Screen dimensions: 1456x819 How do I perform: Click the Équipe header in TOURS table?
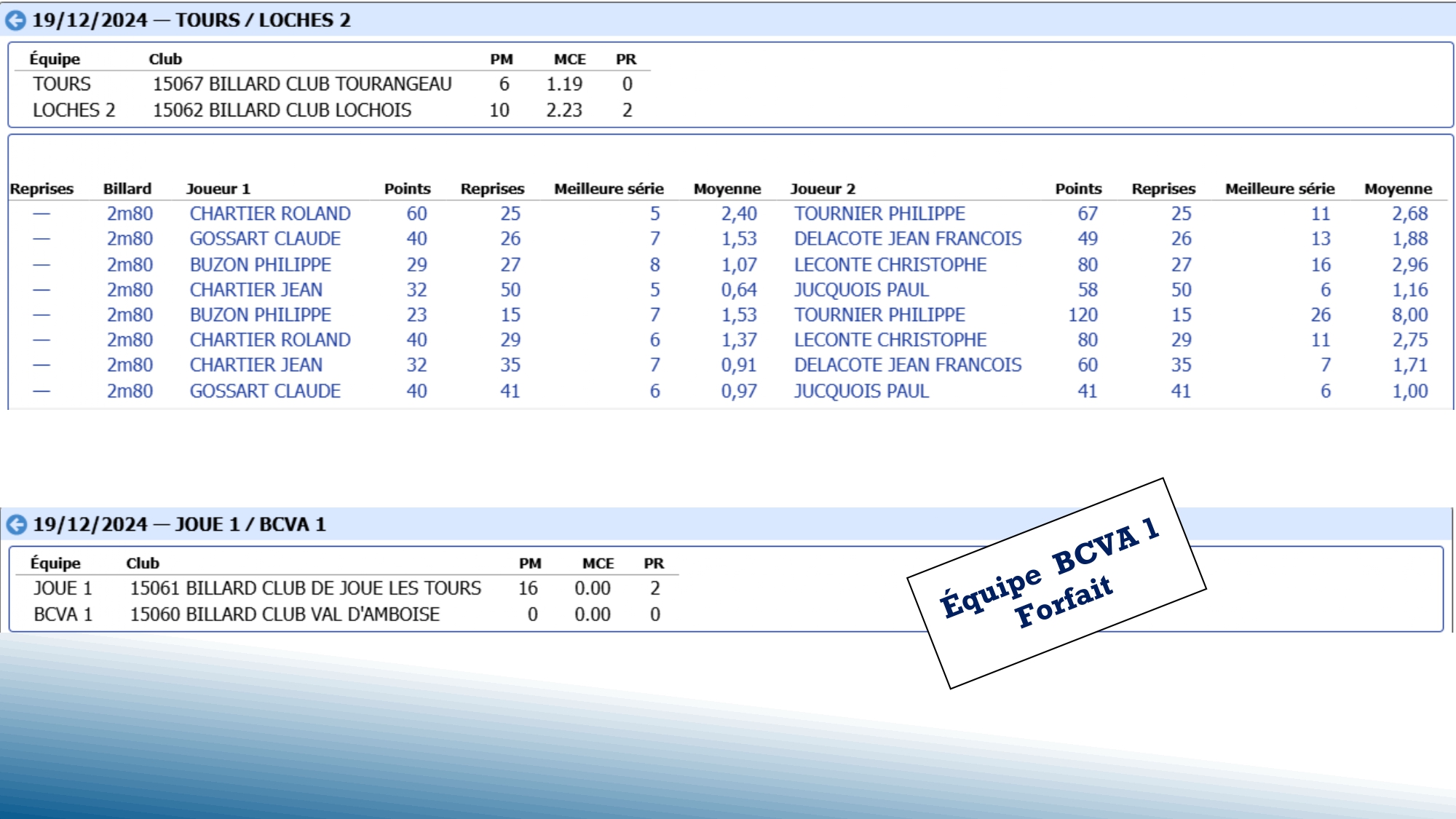(55, 60)
